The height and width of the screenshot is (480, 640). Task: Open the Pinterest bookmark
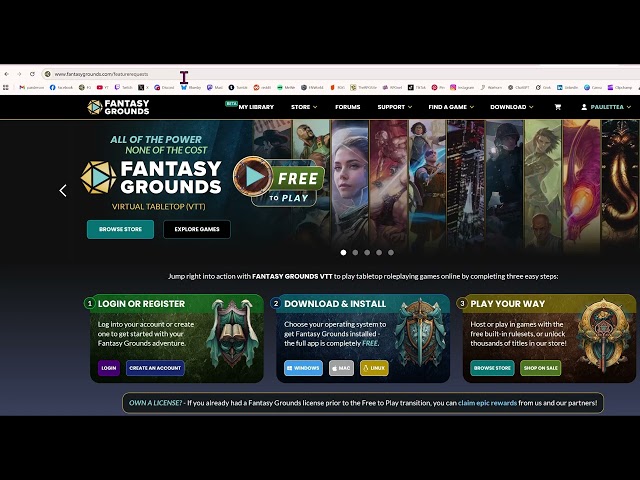(x=438, y=87)
